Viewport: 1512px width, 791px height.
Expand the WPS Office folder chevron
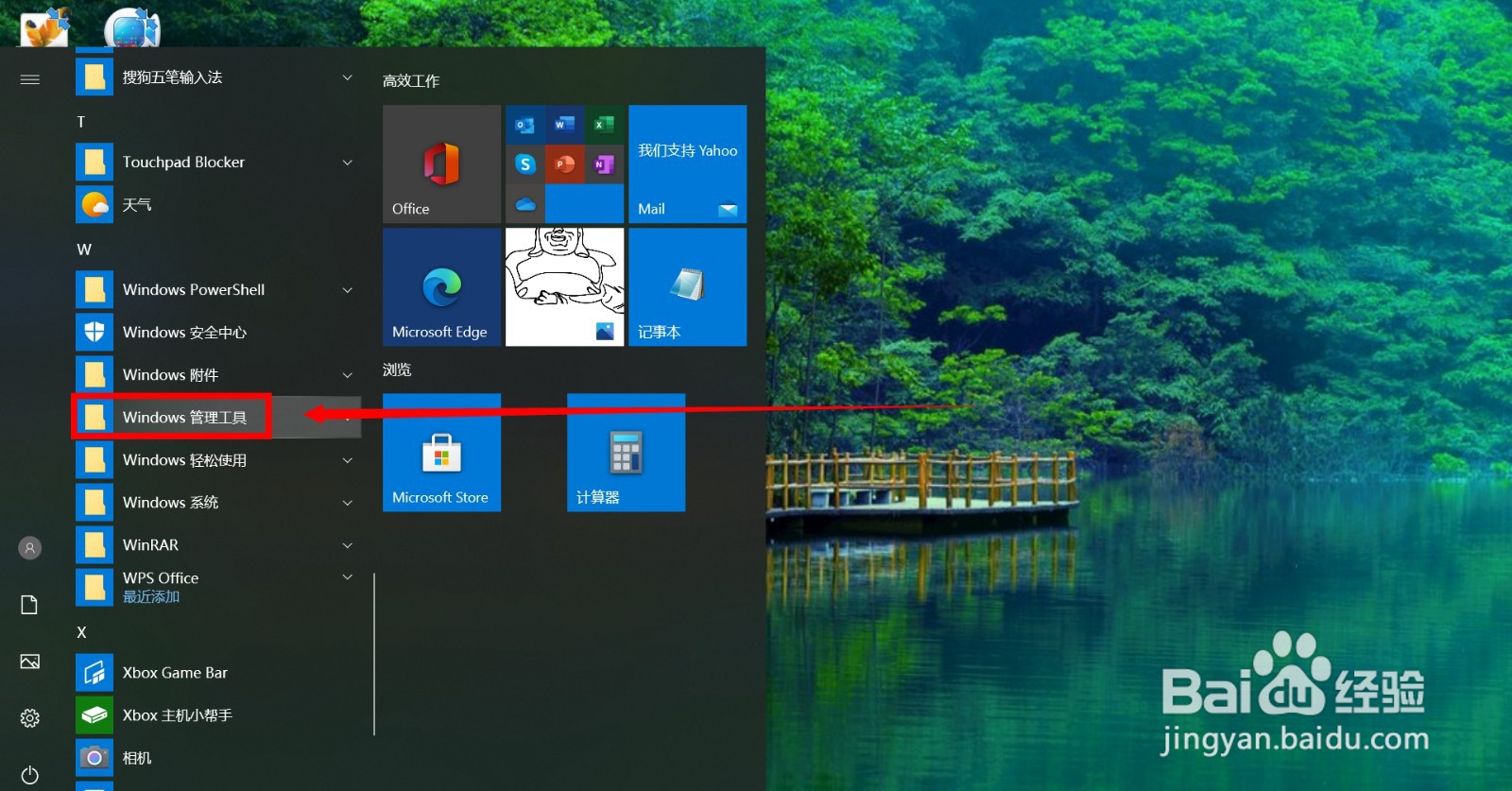pos(347,577)
